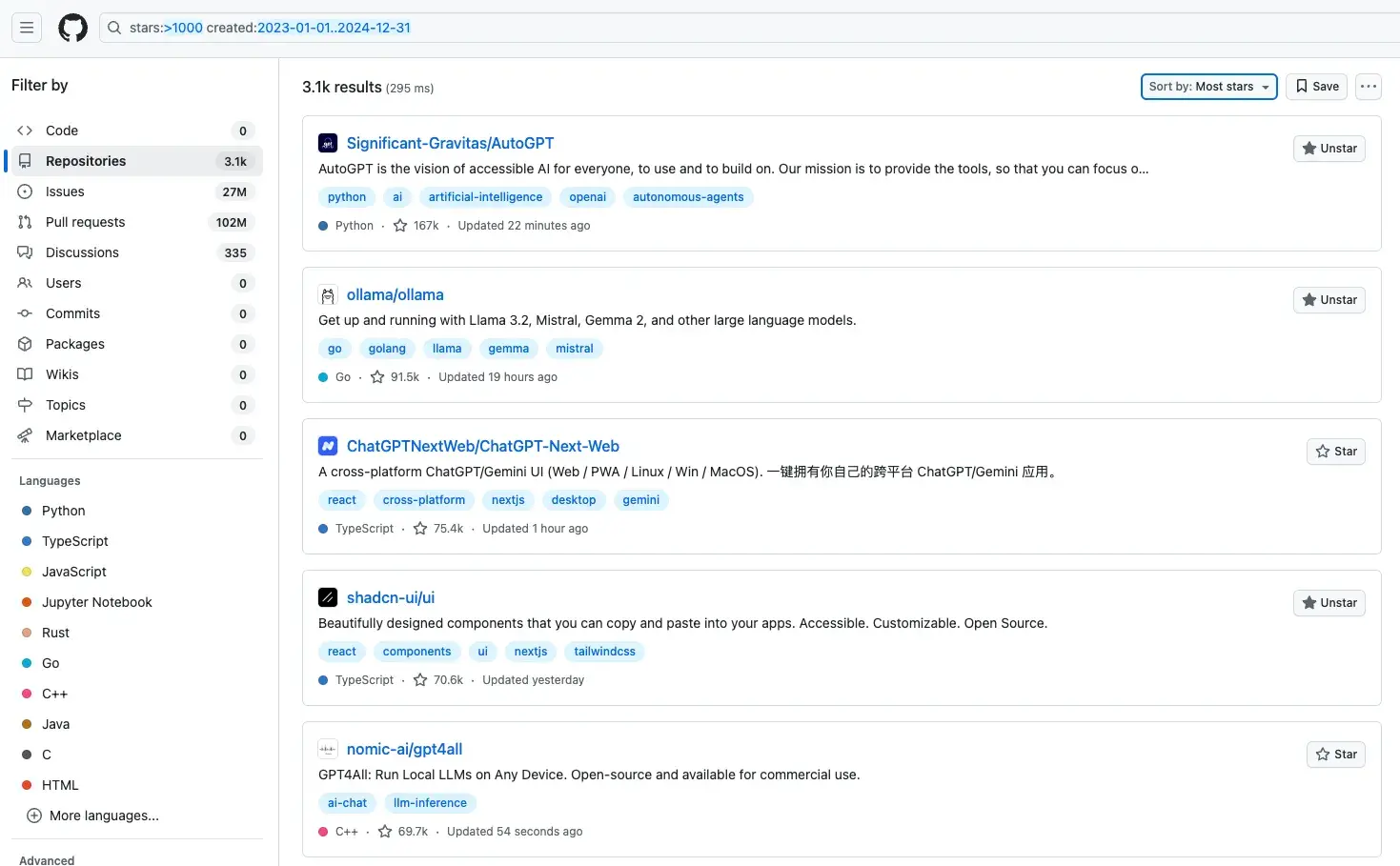Open nomic-ai/gpt4all repository

click(404, 749)
